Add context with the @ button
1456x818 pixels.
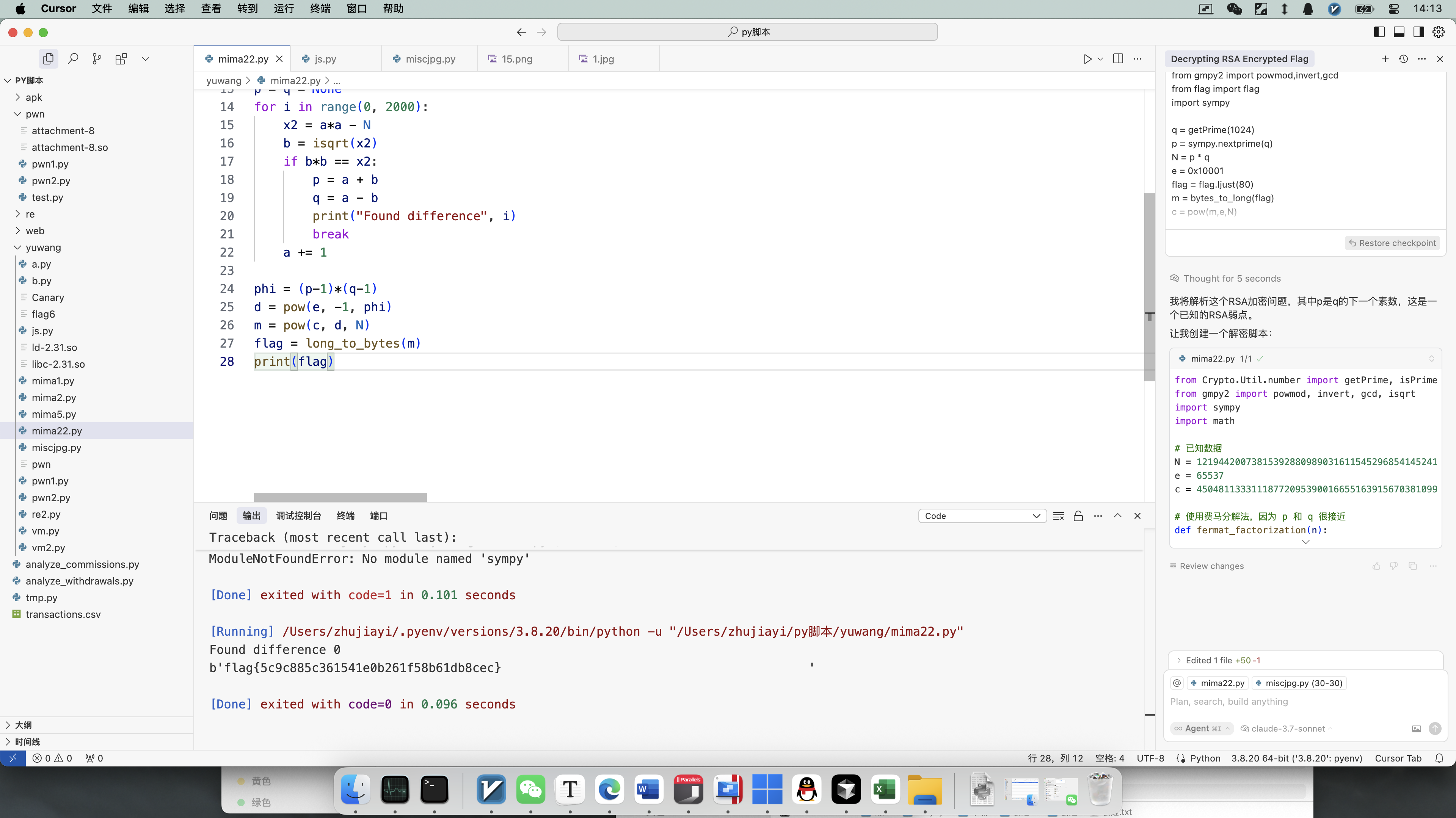coord(1177,683)
